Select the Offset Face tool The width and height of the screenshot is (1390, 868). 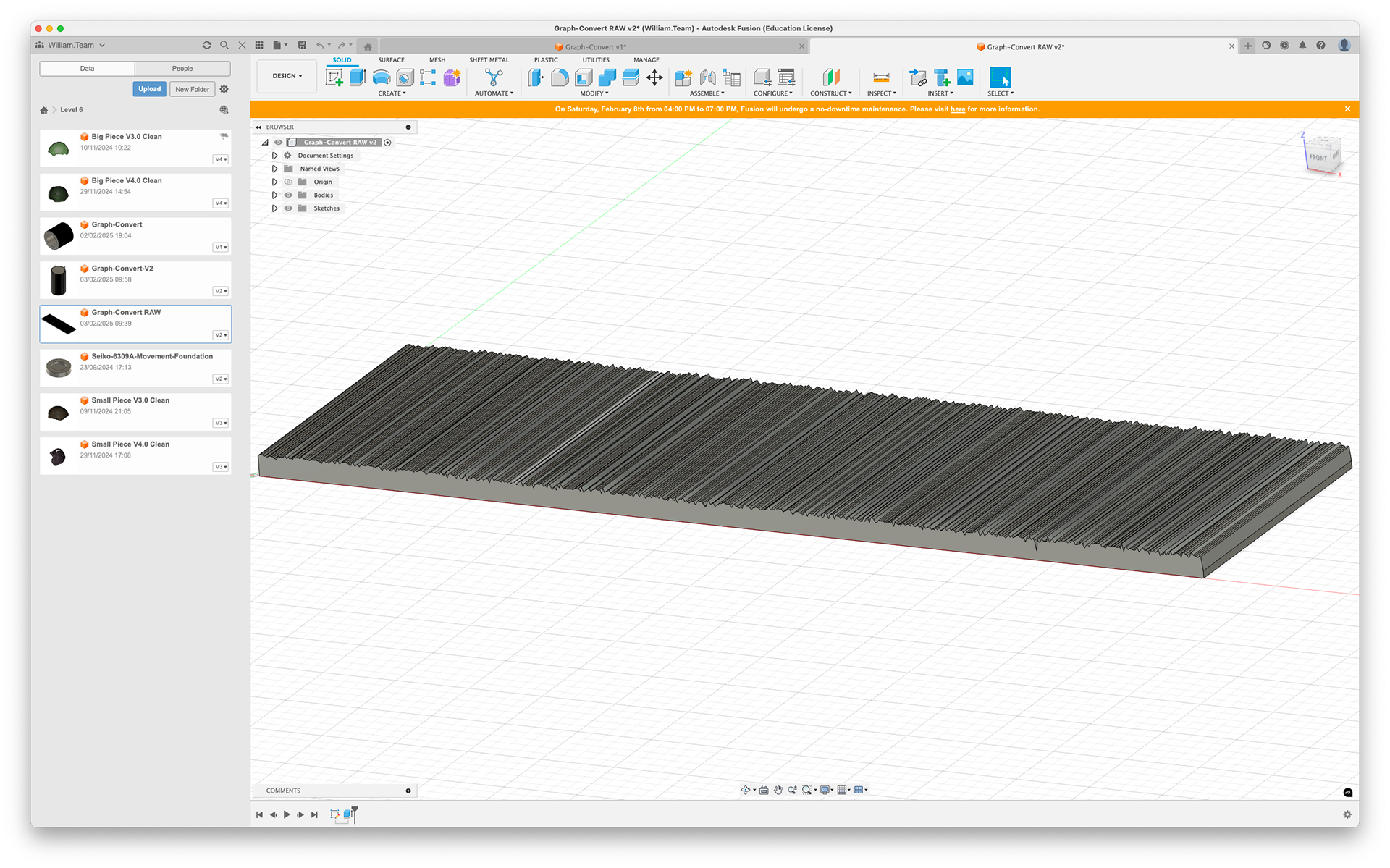tap(631, 77)
